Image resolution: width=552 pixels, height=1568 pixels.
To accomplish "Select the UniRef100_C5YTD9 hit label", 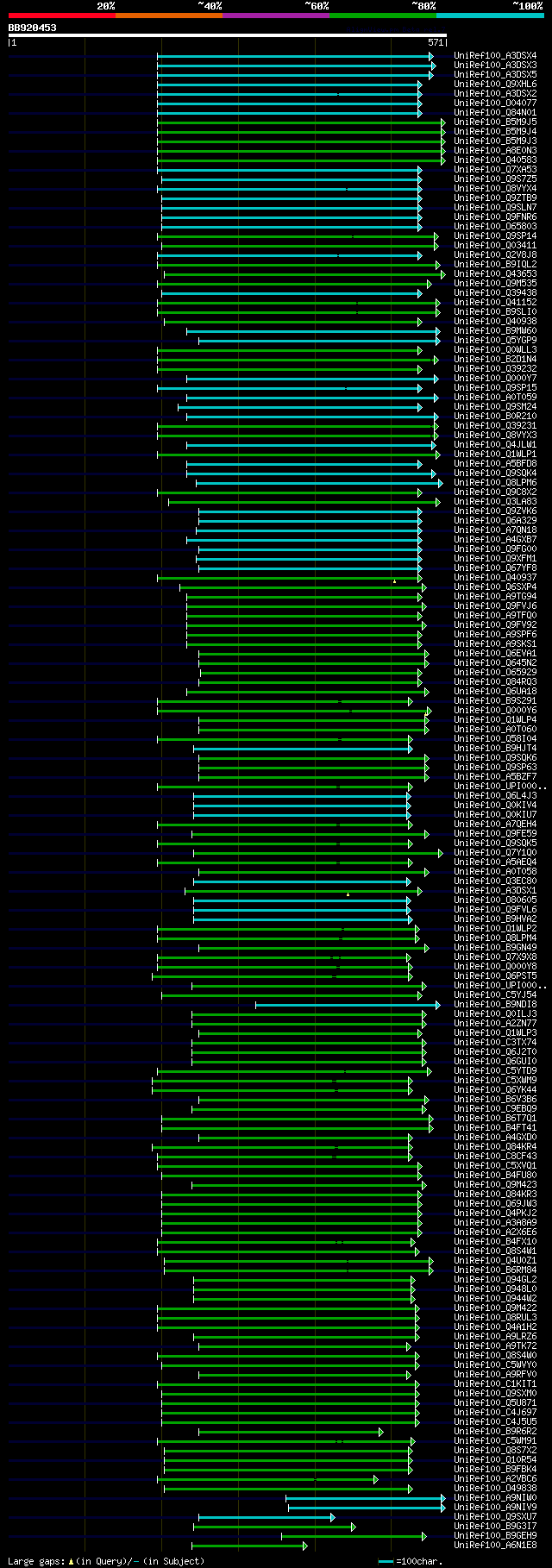I will point(495,1071).
